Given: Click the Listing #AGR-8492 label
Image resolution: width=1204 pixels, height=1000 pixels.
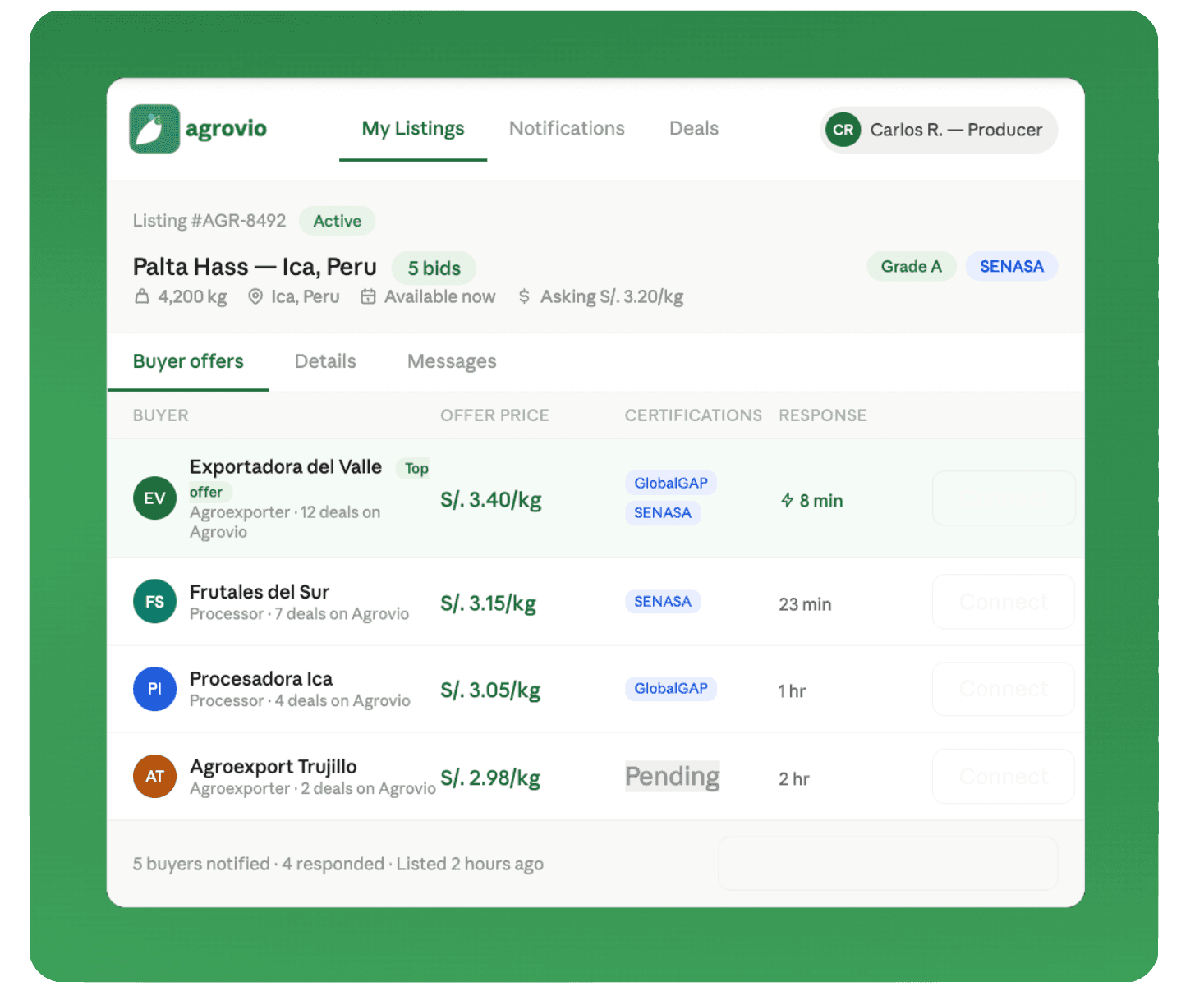Looking at the screenshot, I should 209,221.
